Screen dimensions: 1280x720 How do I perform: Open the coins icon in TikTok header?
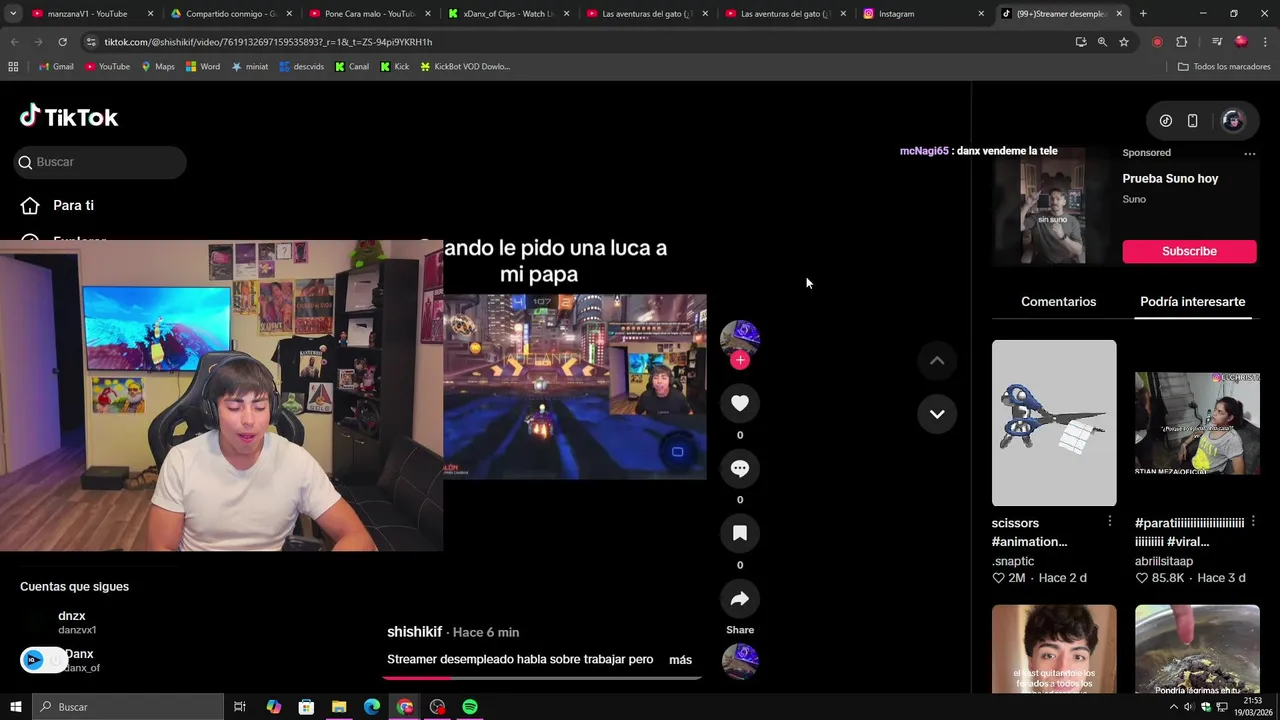point(1166,121)
